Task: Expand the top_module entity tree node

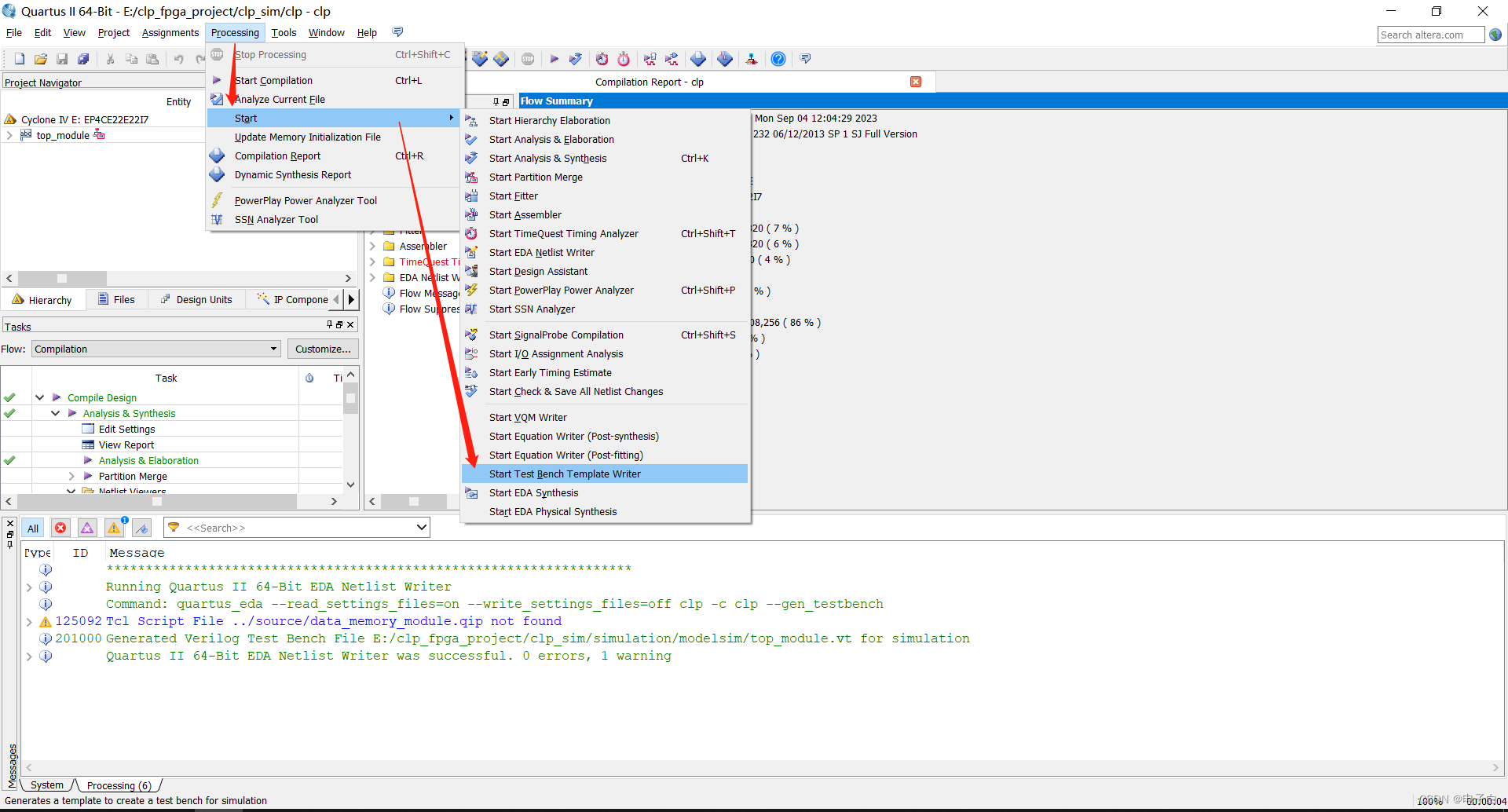Action: [x=9, y=135]
